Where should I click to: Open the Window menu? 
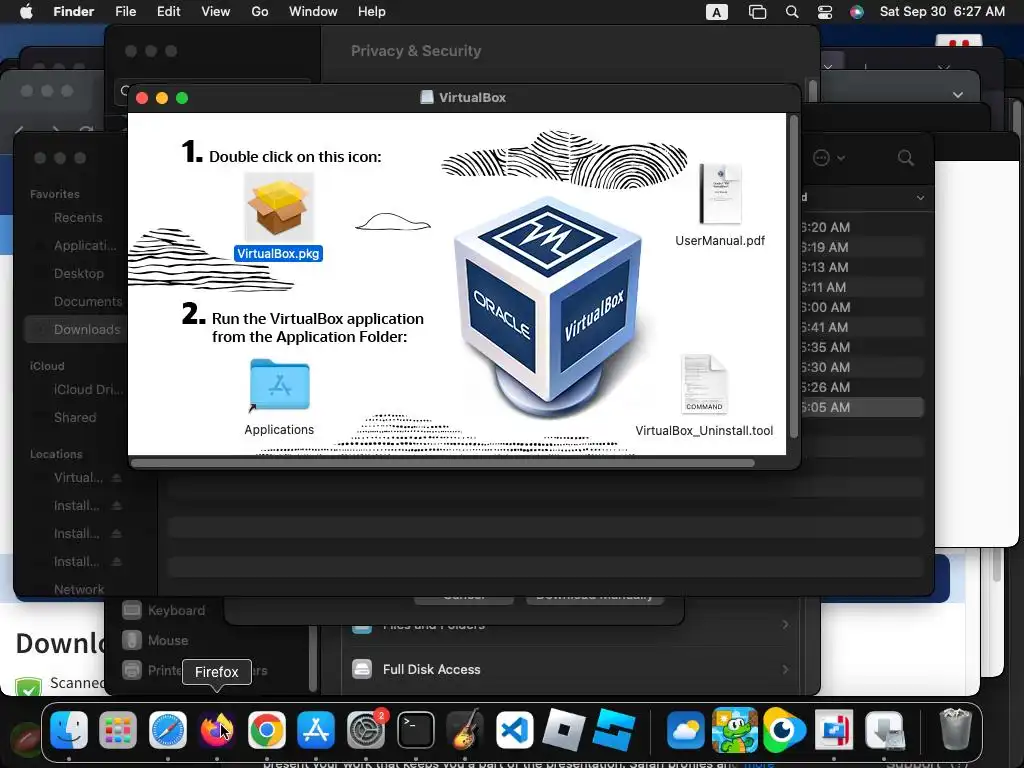point(313,12)
